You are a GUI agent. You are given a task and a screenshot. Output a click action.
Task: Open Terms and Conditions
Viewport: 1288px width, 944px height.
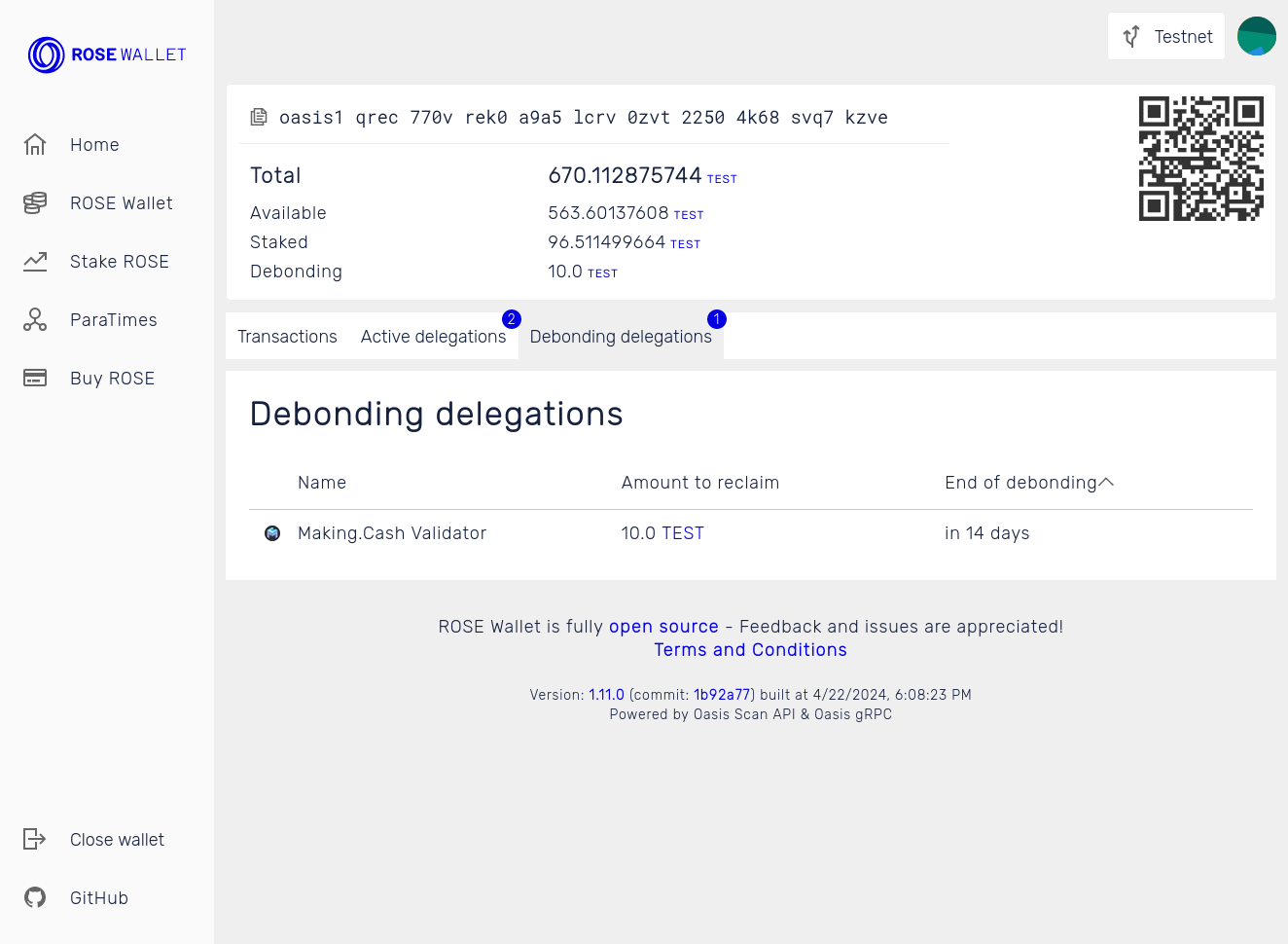click(750, 649)
